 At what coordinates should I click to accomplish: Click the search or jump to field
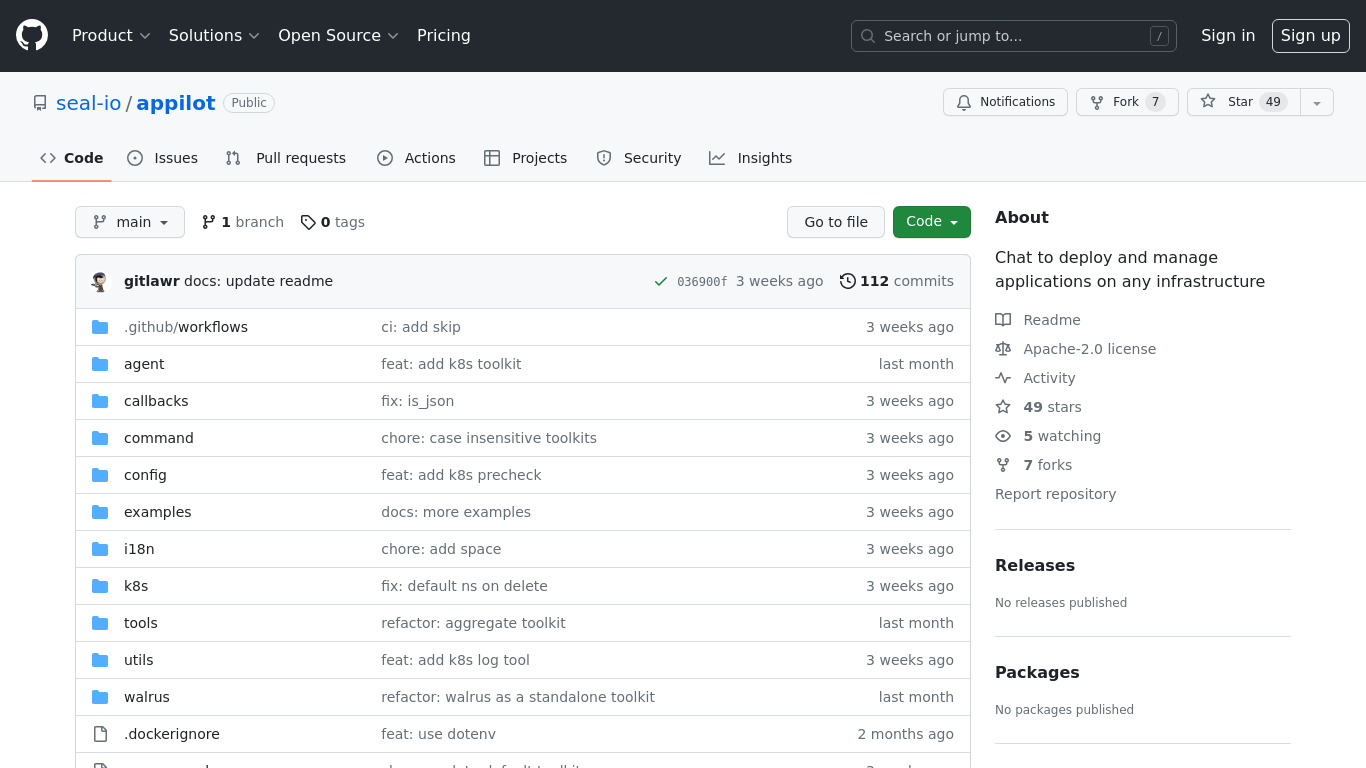1013,36
